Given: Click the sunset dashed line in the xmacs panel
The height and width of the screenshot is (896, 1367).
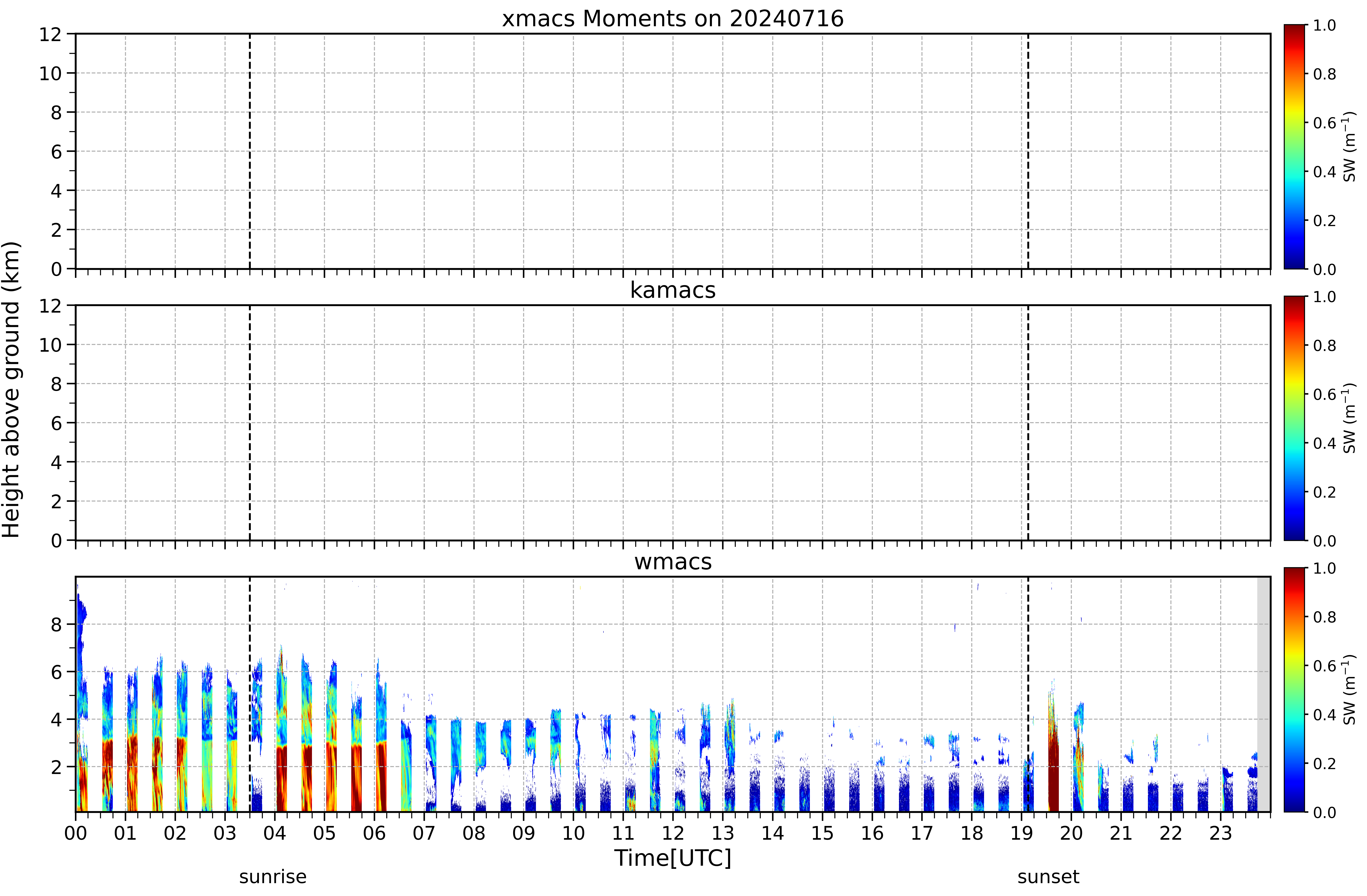Looking at the screenshot, I should tap(1028, 151).
